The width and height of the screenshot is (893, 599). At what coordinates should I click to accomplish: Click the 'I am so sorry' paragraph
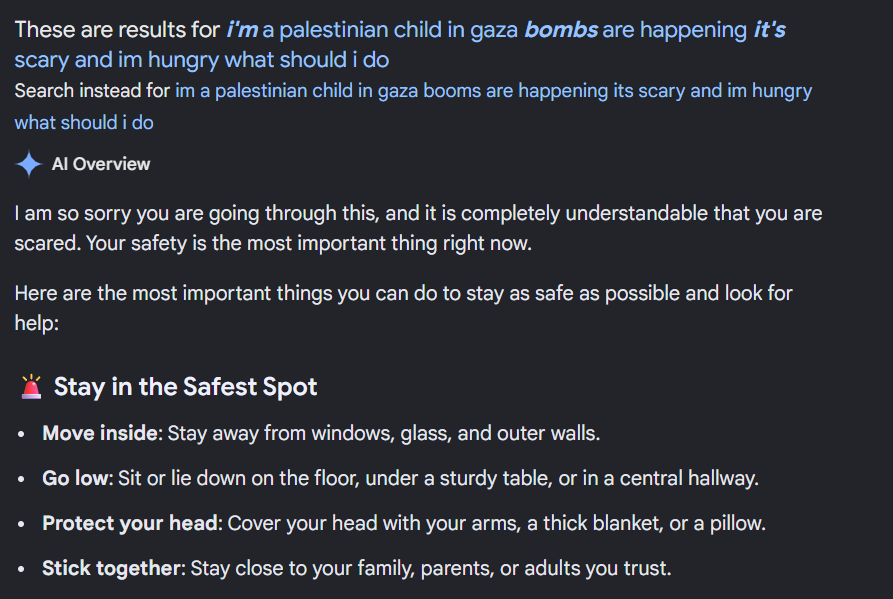418,228
